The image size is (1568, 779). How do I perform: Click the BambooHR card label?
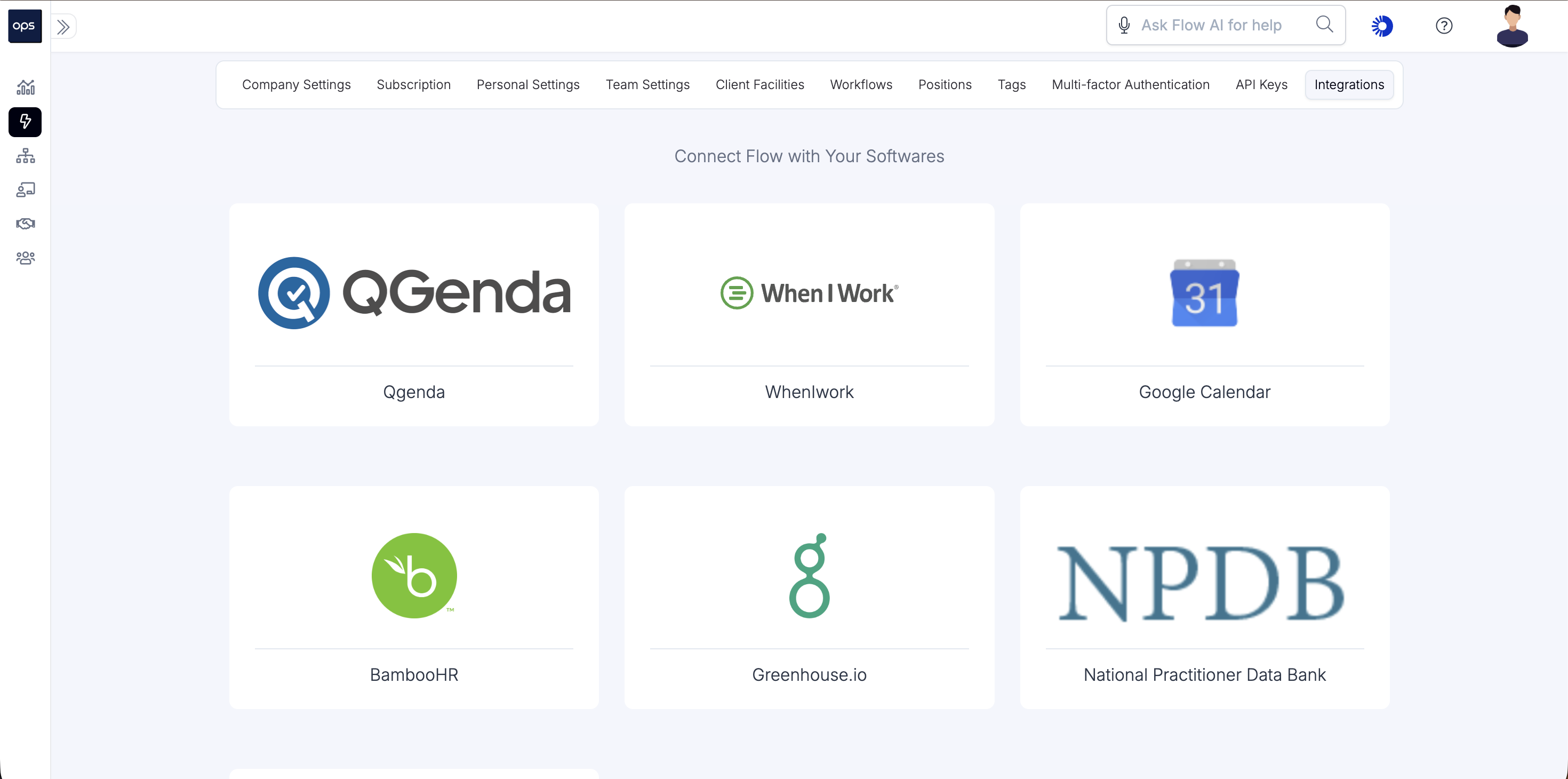pyautogui.click(x=414, y=674)
